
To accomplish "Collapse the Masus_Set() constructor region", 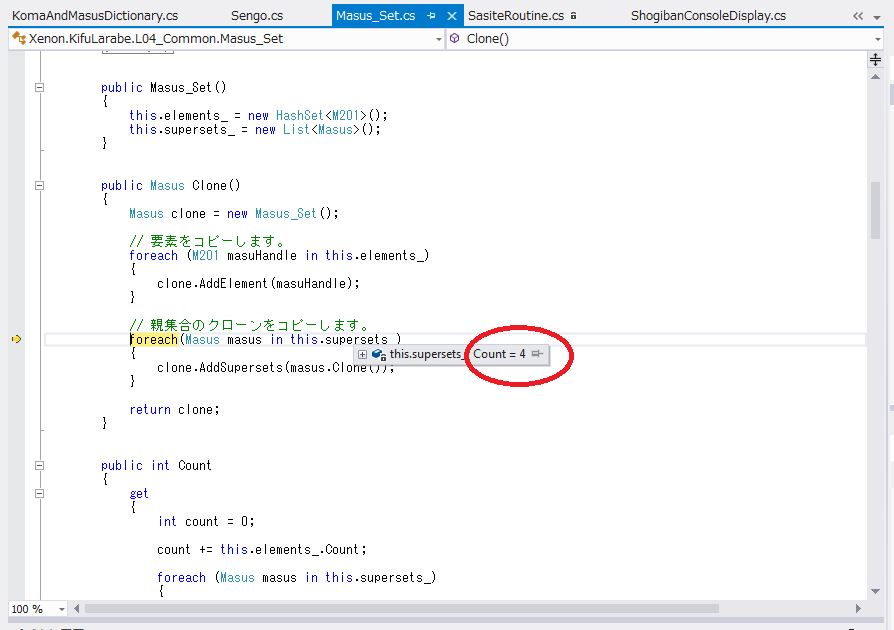I will [39, 87].
